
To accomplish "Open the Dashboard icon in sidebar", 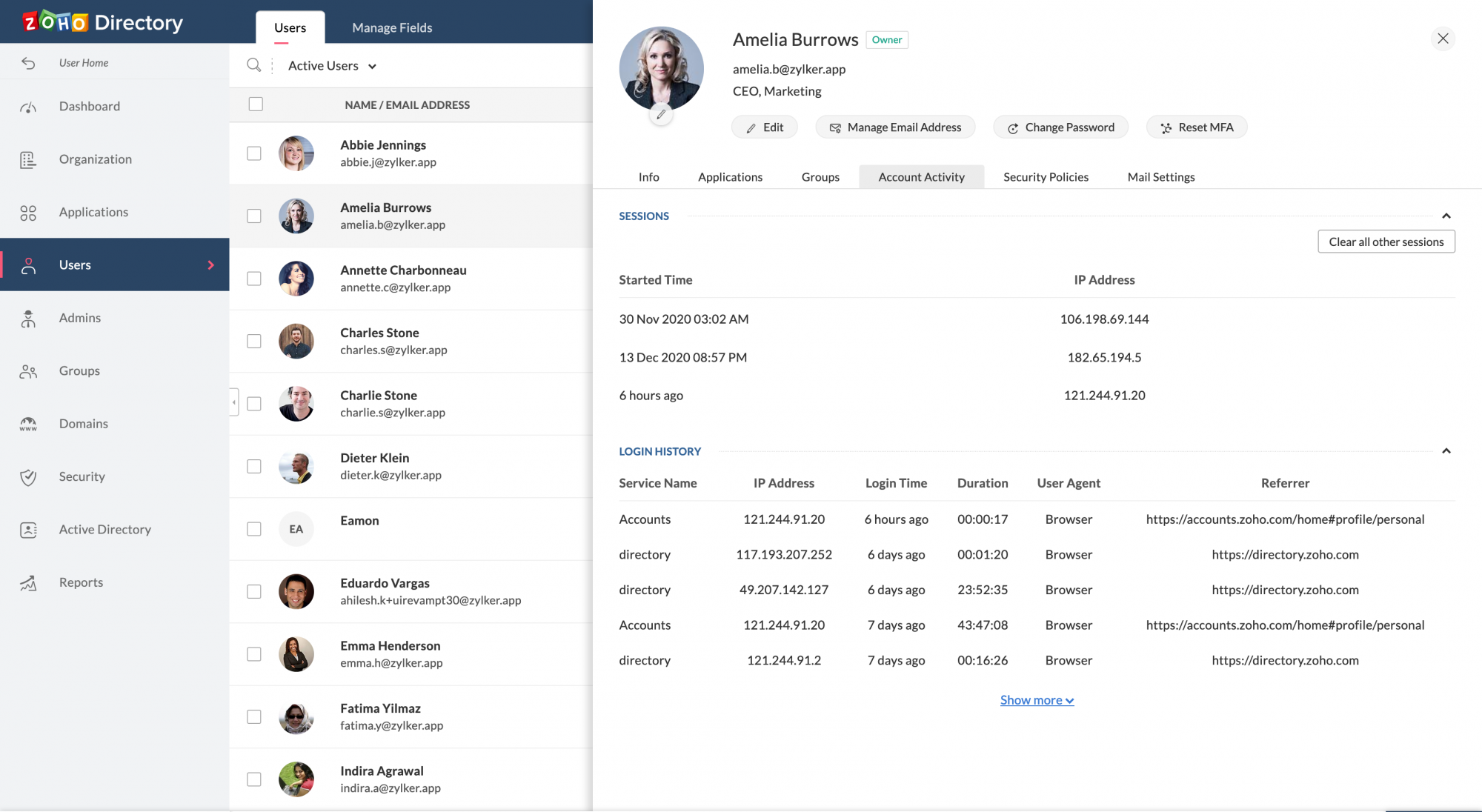I will click(28, 107).
